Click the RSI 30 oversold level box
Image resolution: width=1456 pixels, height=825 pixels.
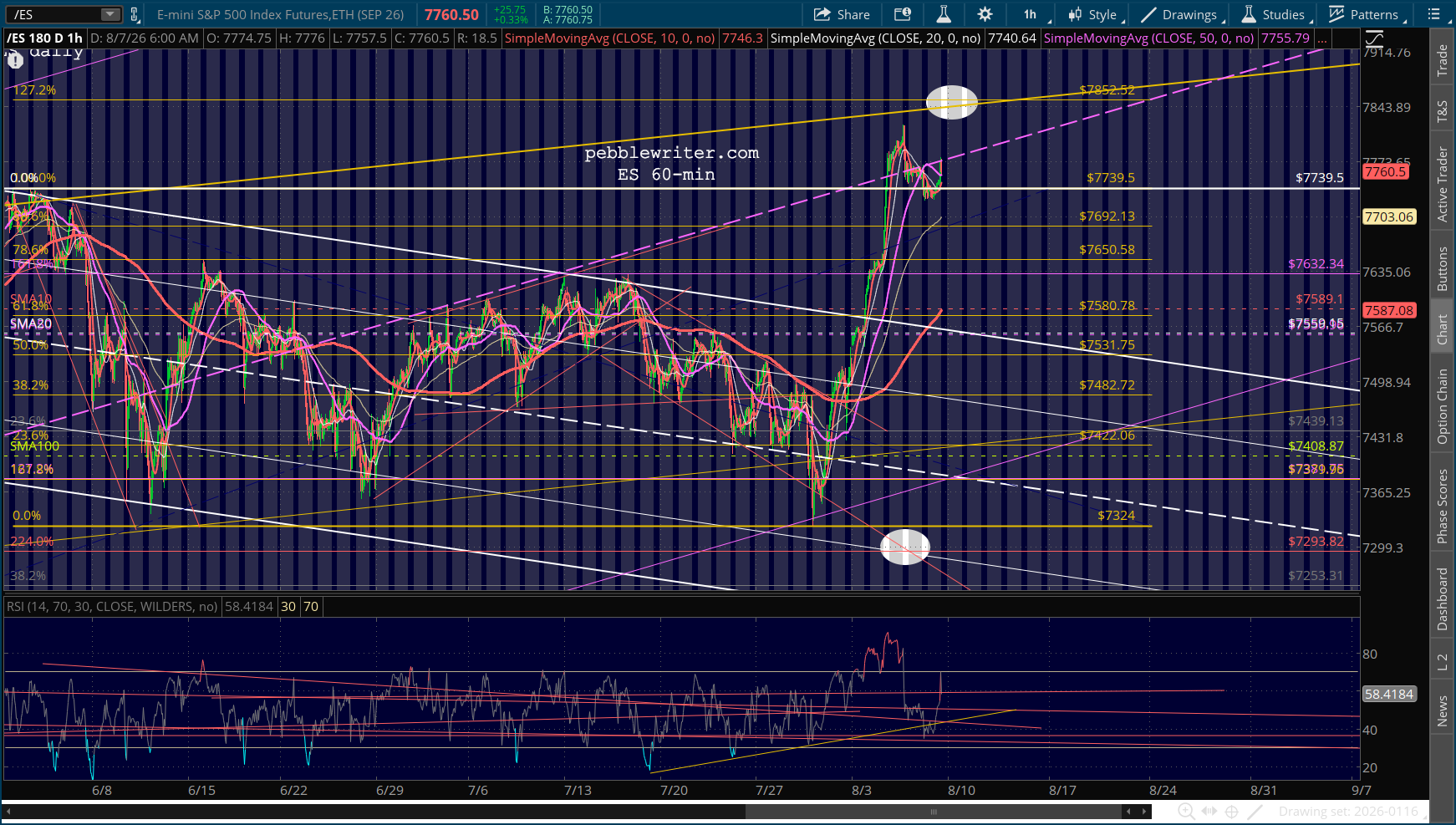[288, 607]
